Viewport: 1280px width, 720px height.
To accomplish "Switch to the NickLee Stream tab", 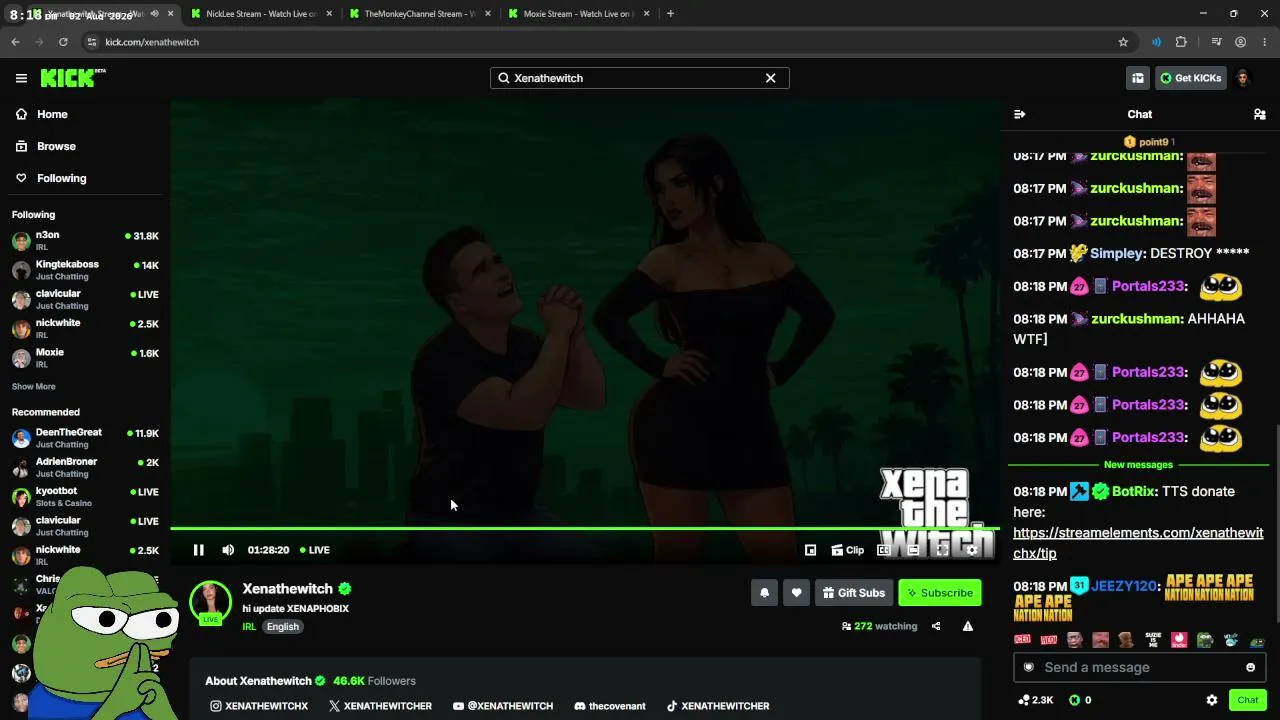I will pyautogui.click(x=261, y=14).
